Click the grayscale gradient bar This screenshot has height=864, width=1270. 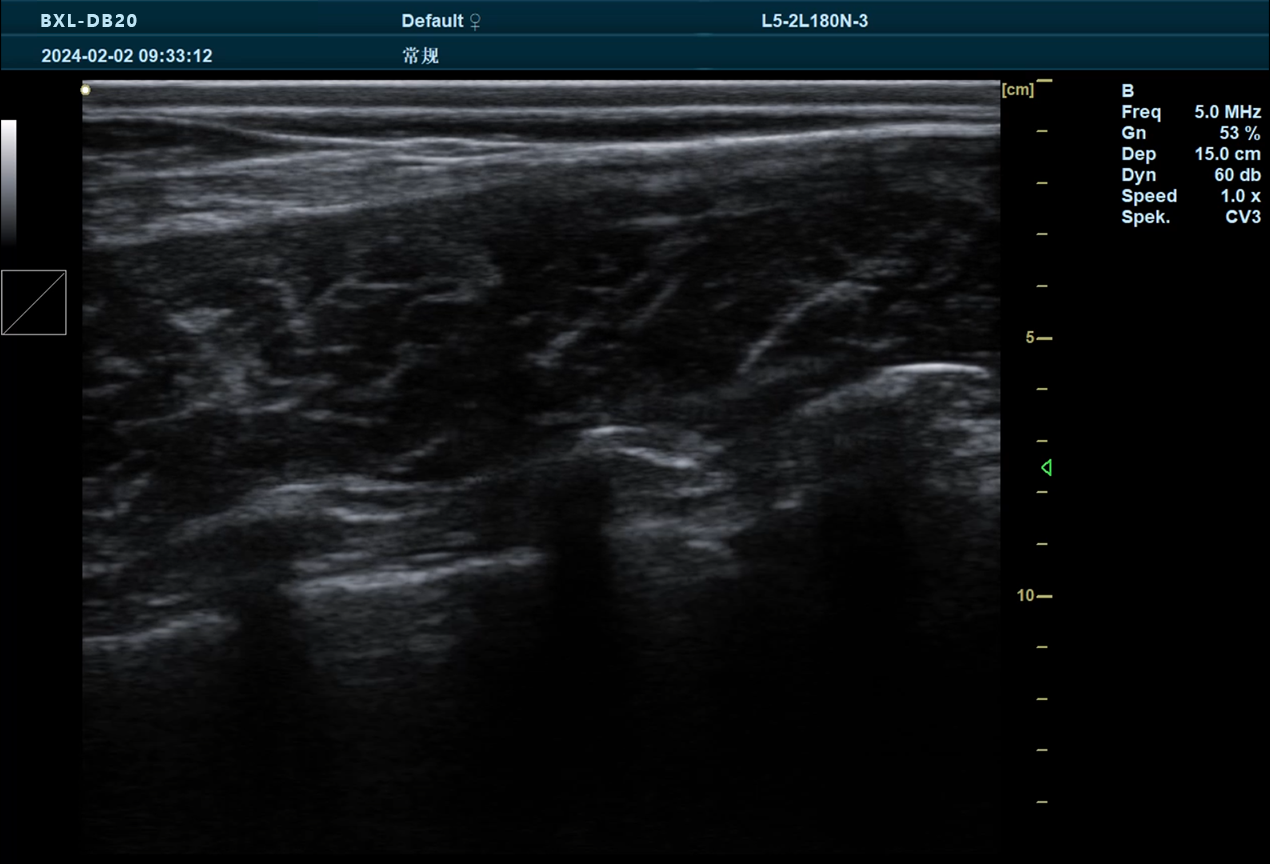point(9,182)
